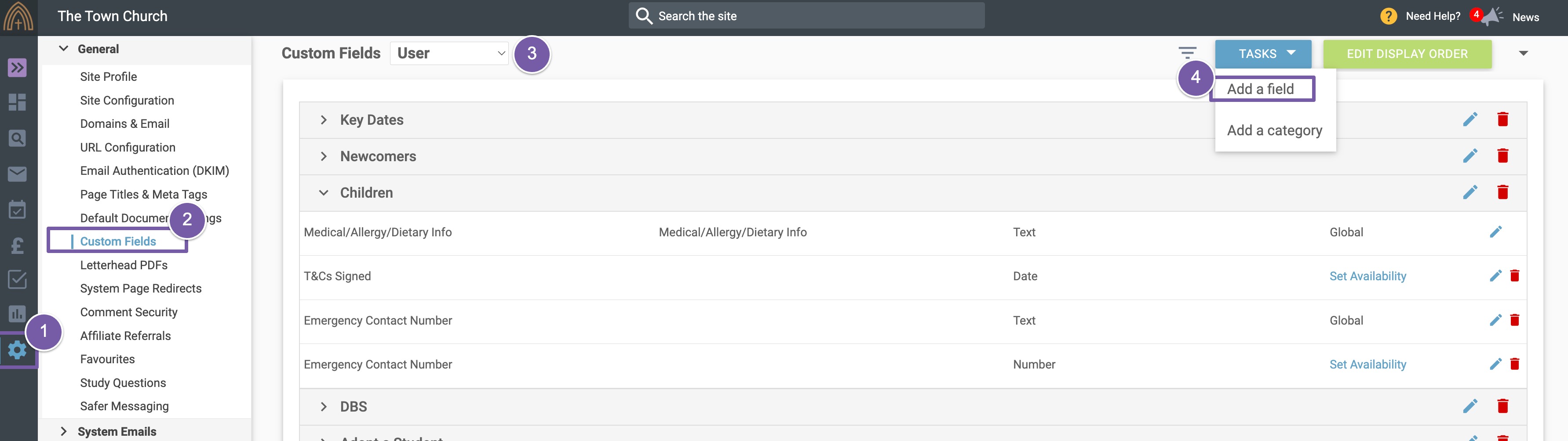The height and width of the screenshot is (441, 1568).
Task: Open the News megaphone notifications
Action: (1492, 16)
